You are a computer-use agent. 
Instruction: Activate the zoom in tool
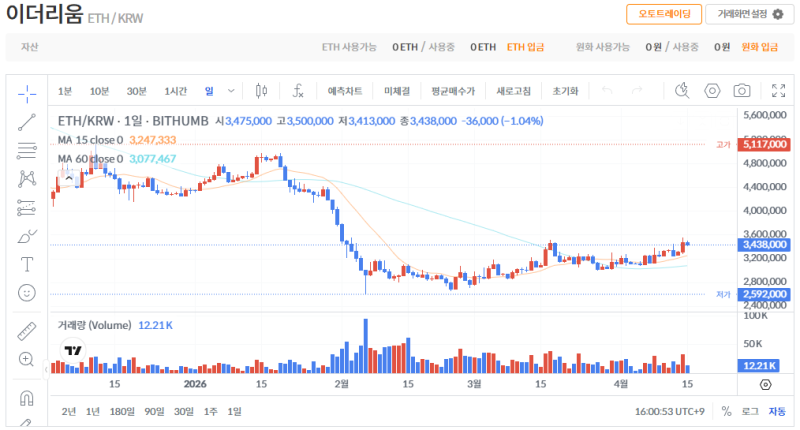click(27, 360)
